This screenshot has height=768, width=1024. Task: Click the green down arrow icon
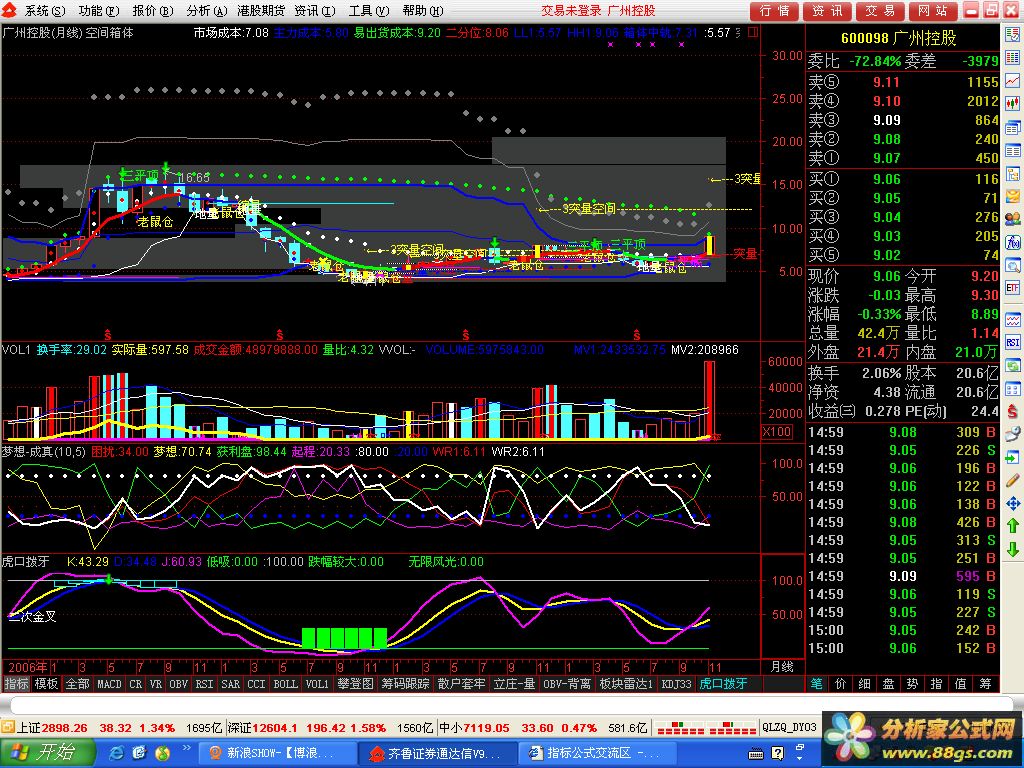point(1013,549)
